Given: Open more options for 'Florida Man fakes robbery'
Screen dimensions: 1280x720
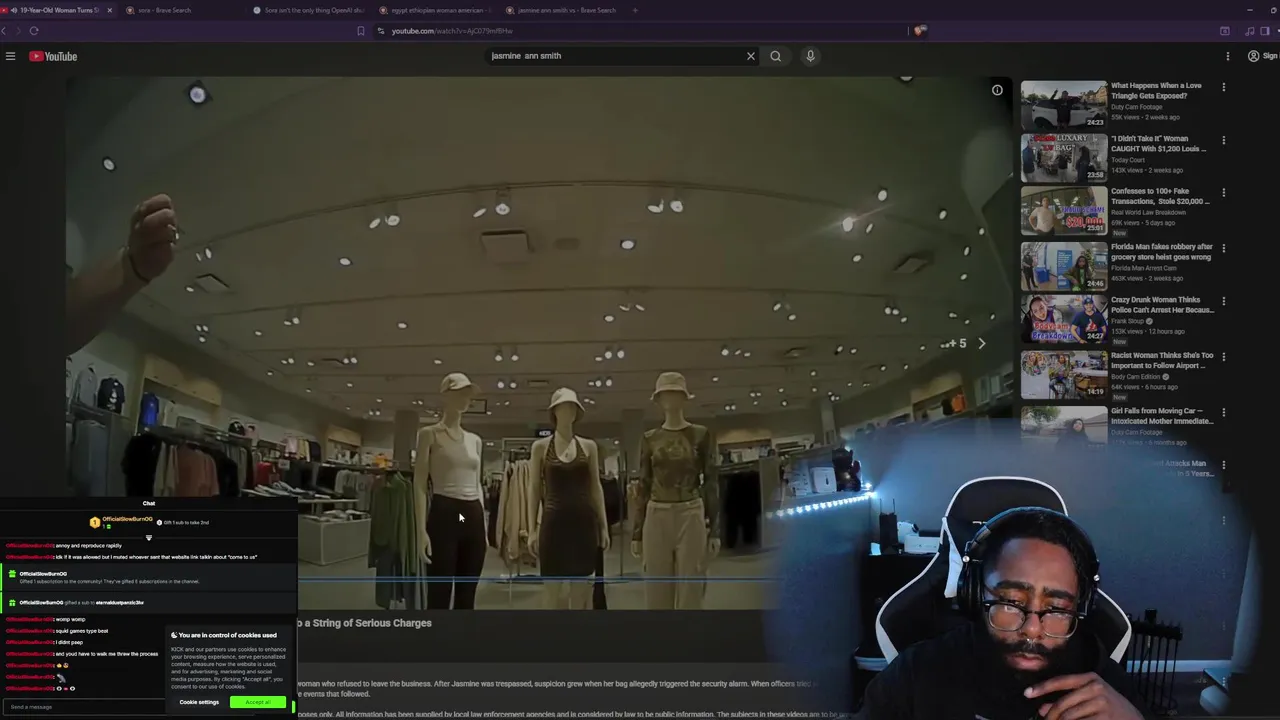Looking at the screenshot, I should point(1224,248).
